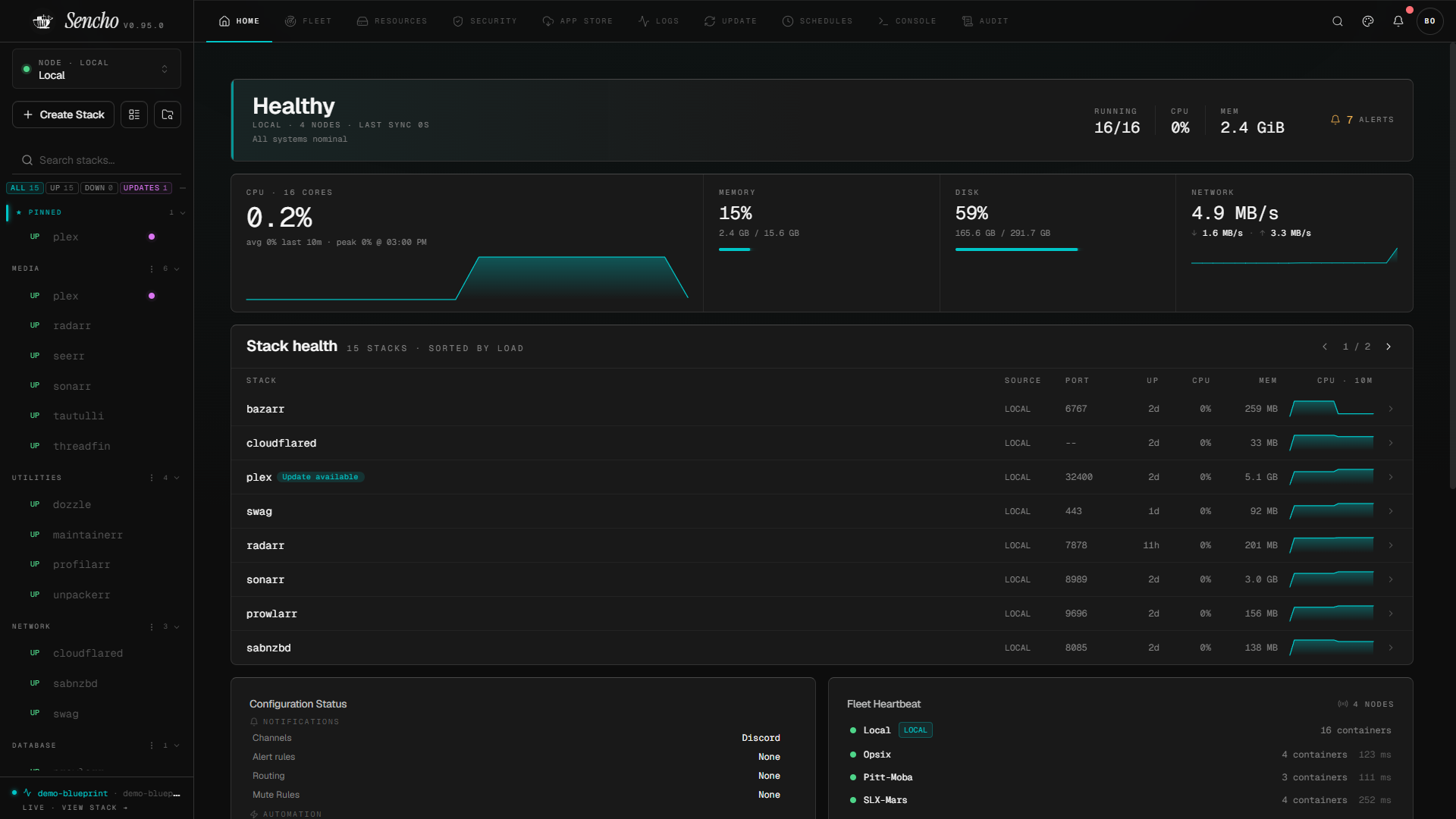Toggle the UPDATES 1 stack filter
The image size is (1456, 819).
click(146, 188)
